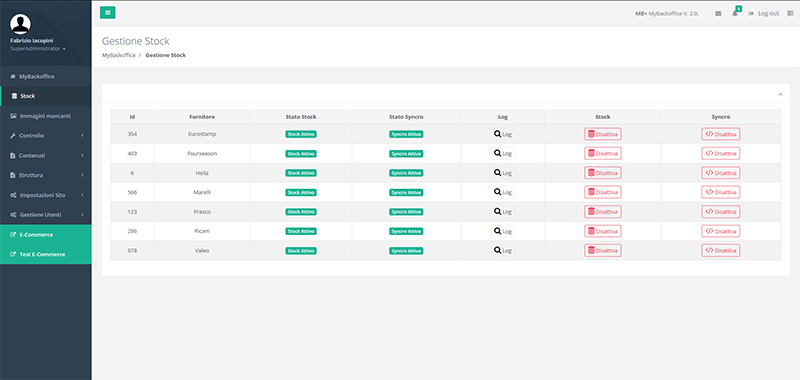800x380 pixels.
Task: Click the Gestione Stock page title
Action: click(x=136, y=41)
